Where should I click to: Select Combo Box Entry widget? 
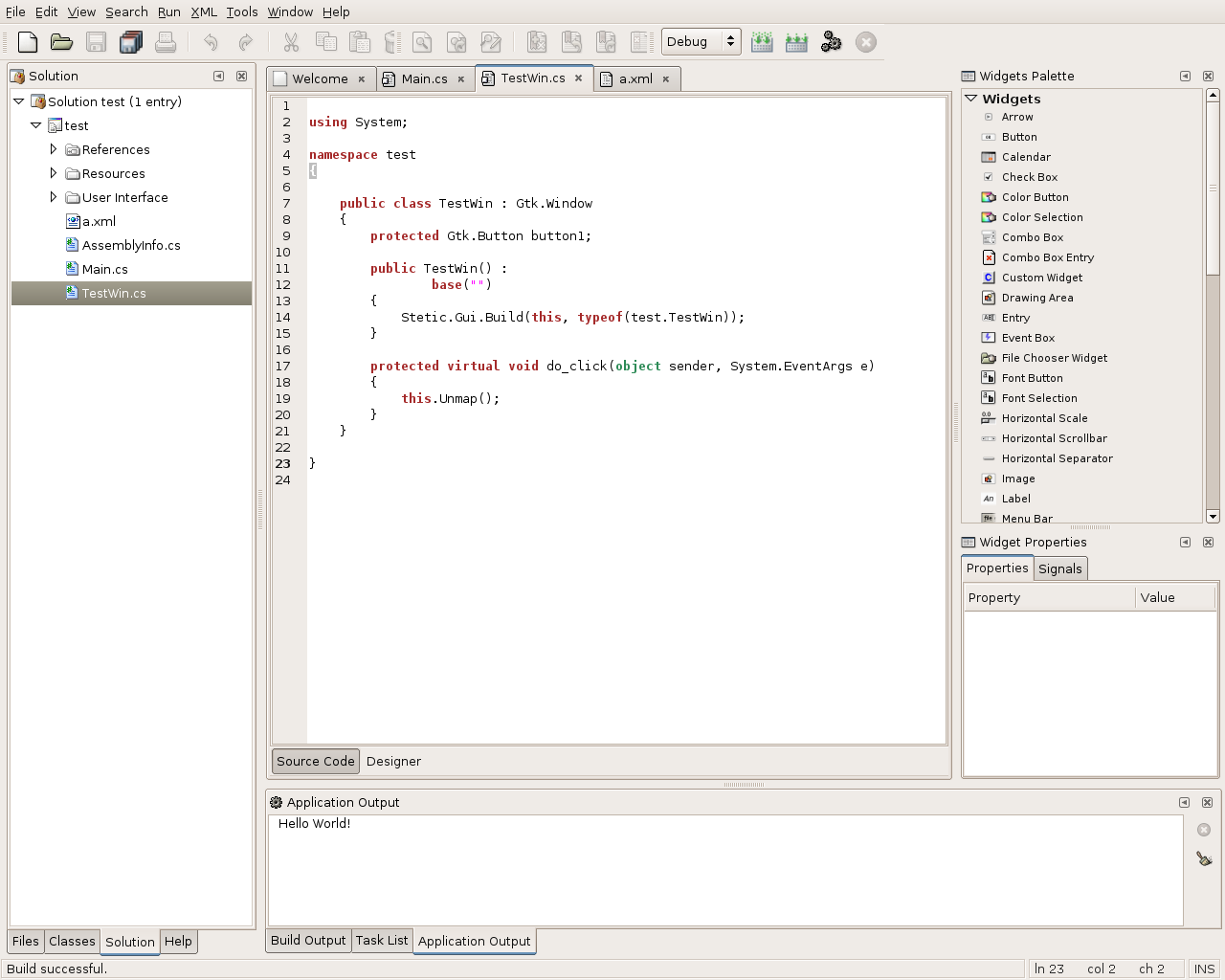click(x=1048, y=257)
